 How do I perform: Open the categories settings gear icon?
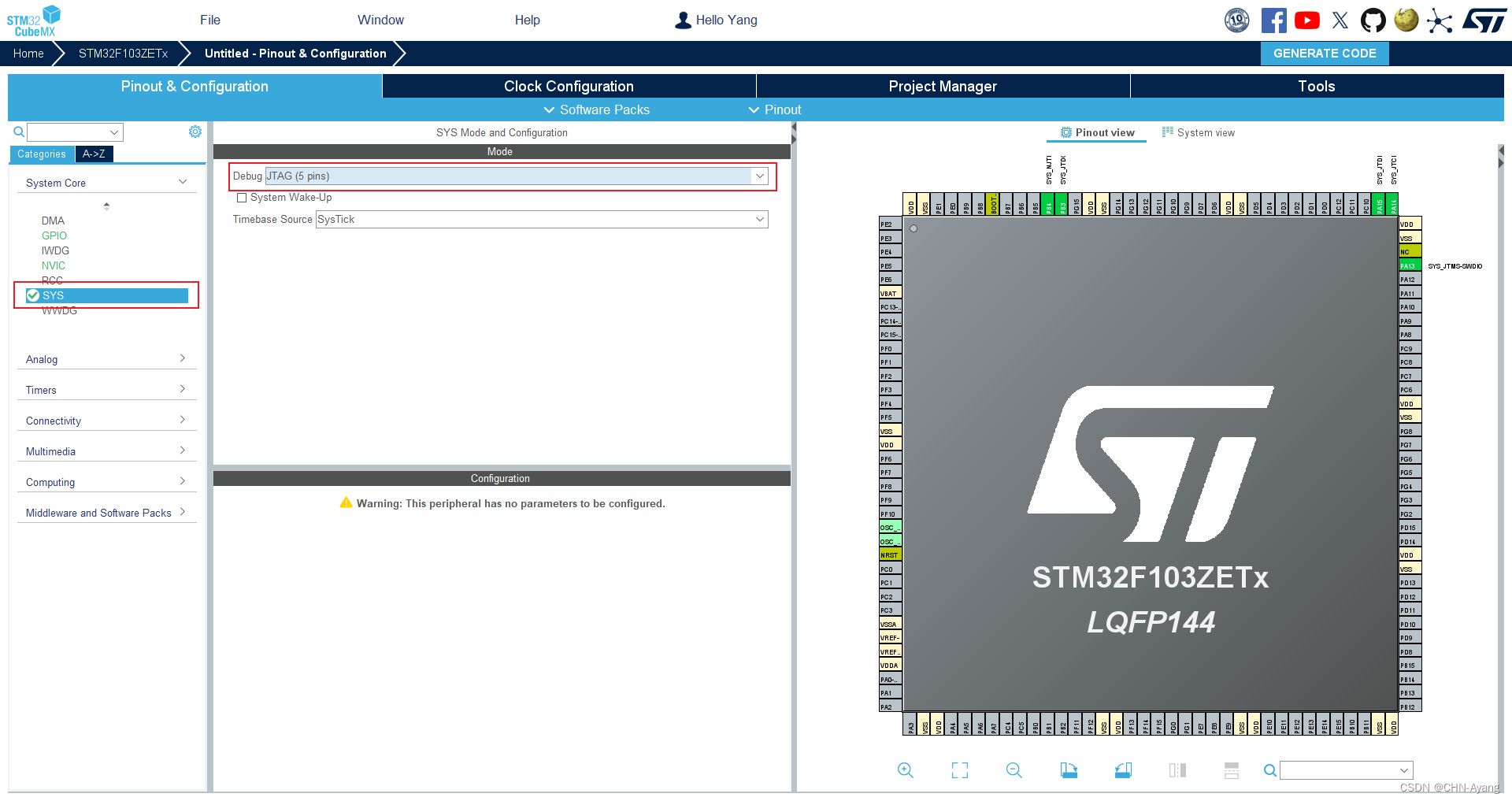point(195,132)
